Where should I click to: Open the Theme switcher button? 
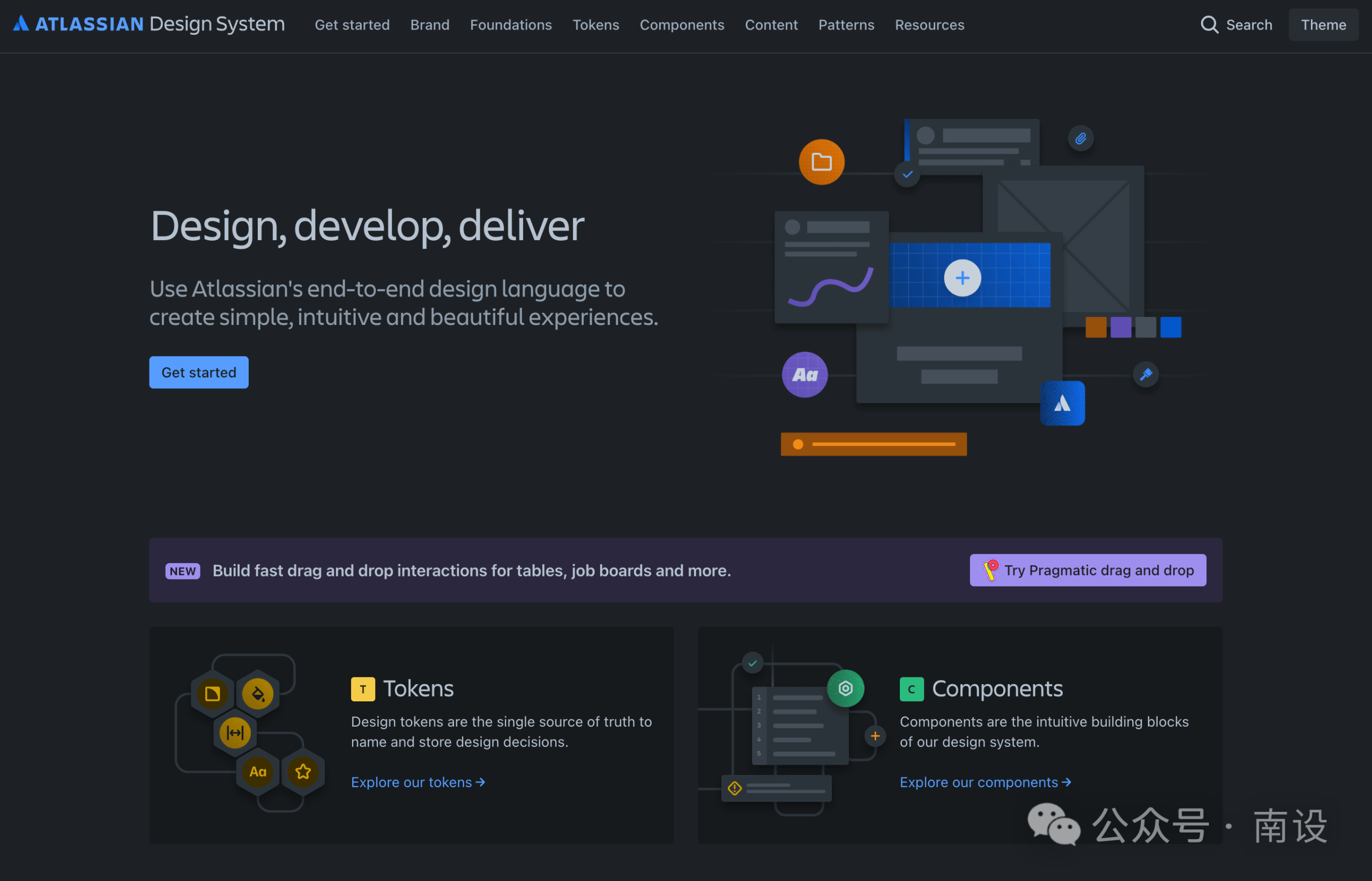(1323, 25)
